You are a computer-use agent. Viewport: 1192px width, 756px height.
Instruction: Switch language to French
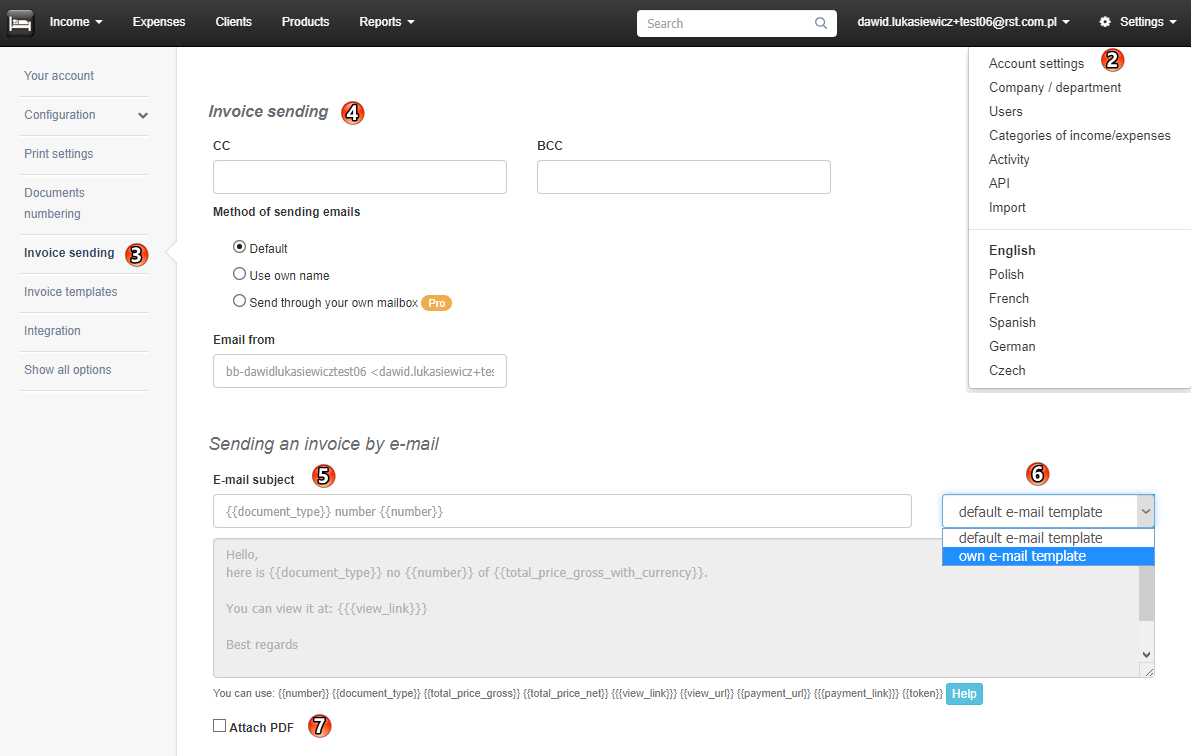(x=1009, y=299)
